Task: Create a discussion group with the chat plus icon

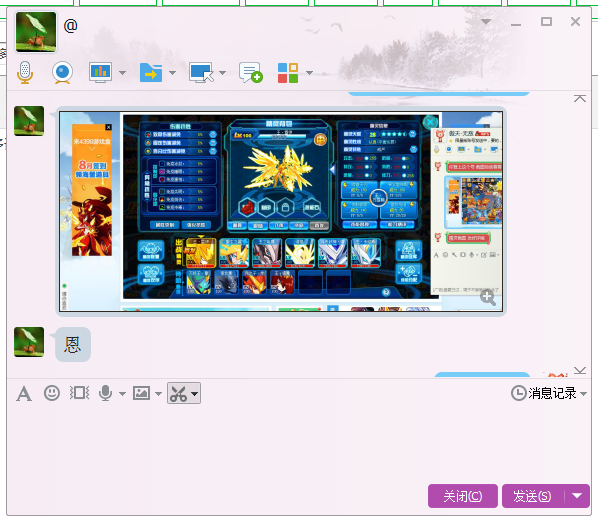Action: pyautogui.click(x=251, y=72)
